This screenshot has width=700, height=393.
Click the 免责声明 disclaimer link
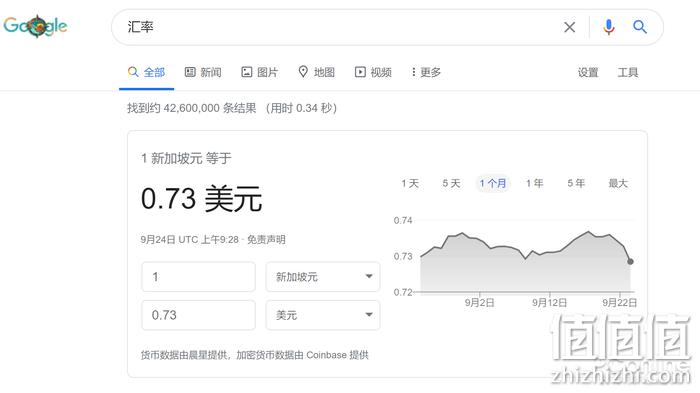pos(266,240)
